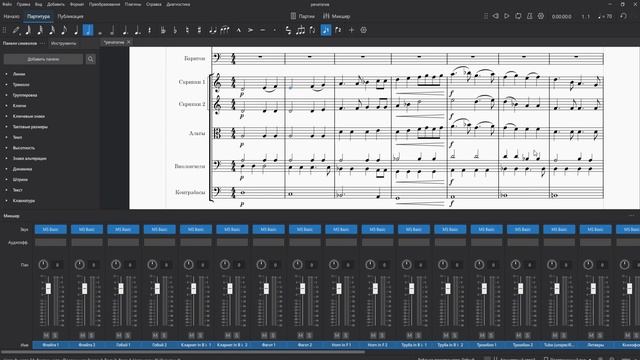
Task: Open the Партии button
Action: 302,16
